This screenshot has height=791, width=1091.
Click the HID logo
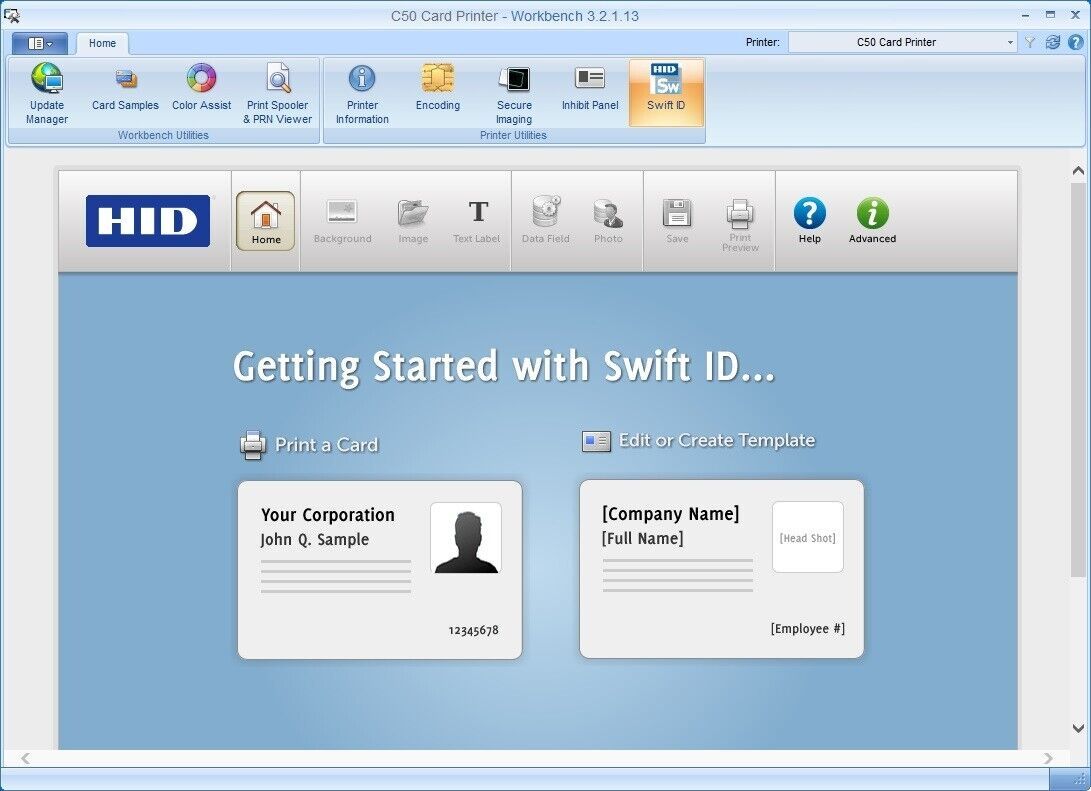coord(148,221)
